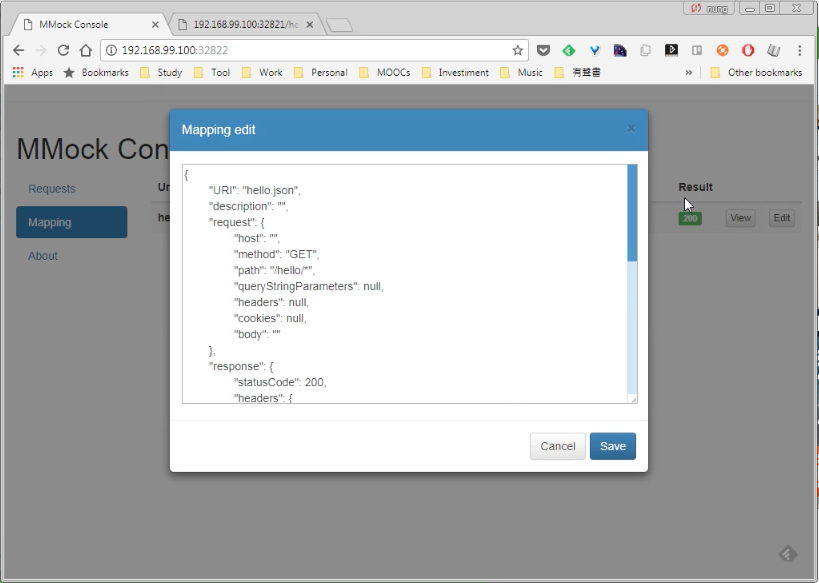The height and width of the screenshot is (583, 819).
Task: Click the textarea resize handle corner
Action: (633, 399)
